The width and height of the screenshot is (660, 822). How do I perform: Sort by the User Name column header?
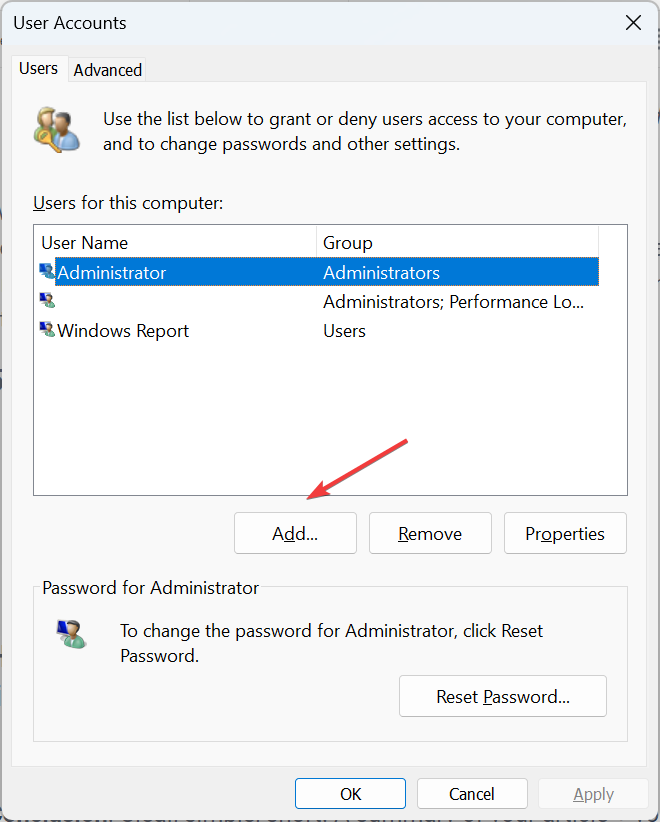point(175,243)
